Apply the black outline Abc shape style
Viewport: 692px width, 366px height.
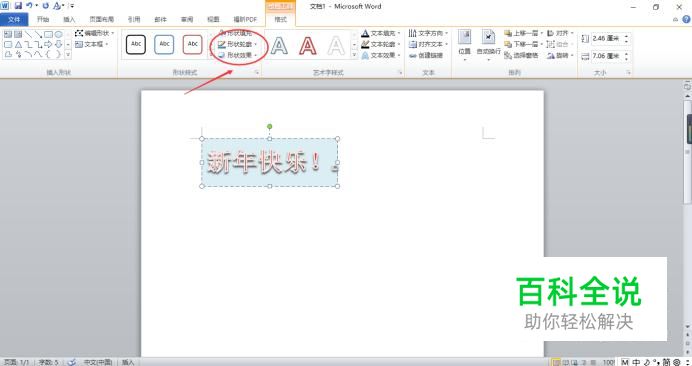tap(136, 45)
